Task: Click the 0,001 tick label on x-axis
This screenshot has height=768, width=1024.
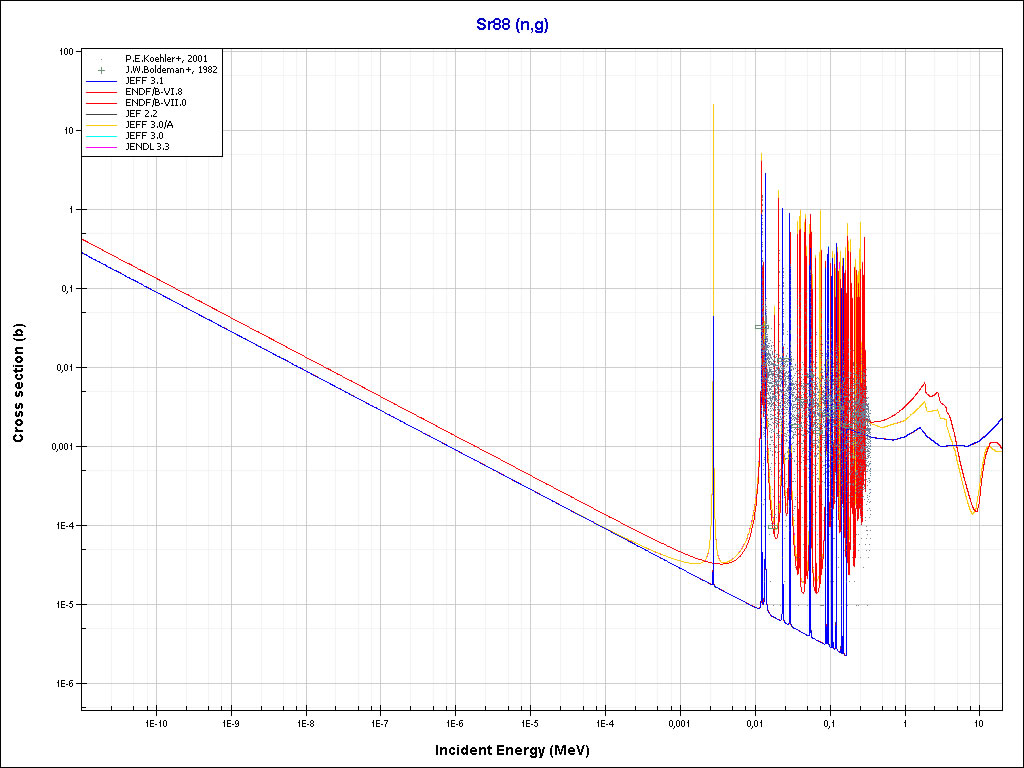Action: 679,722
